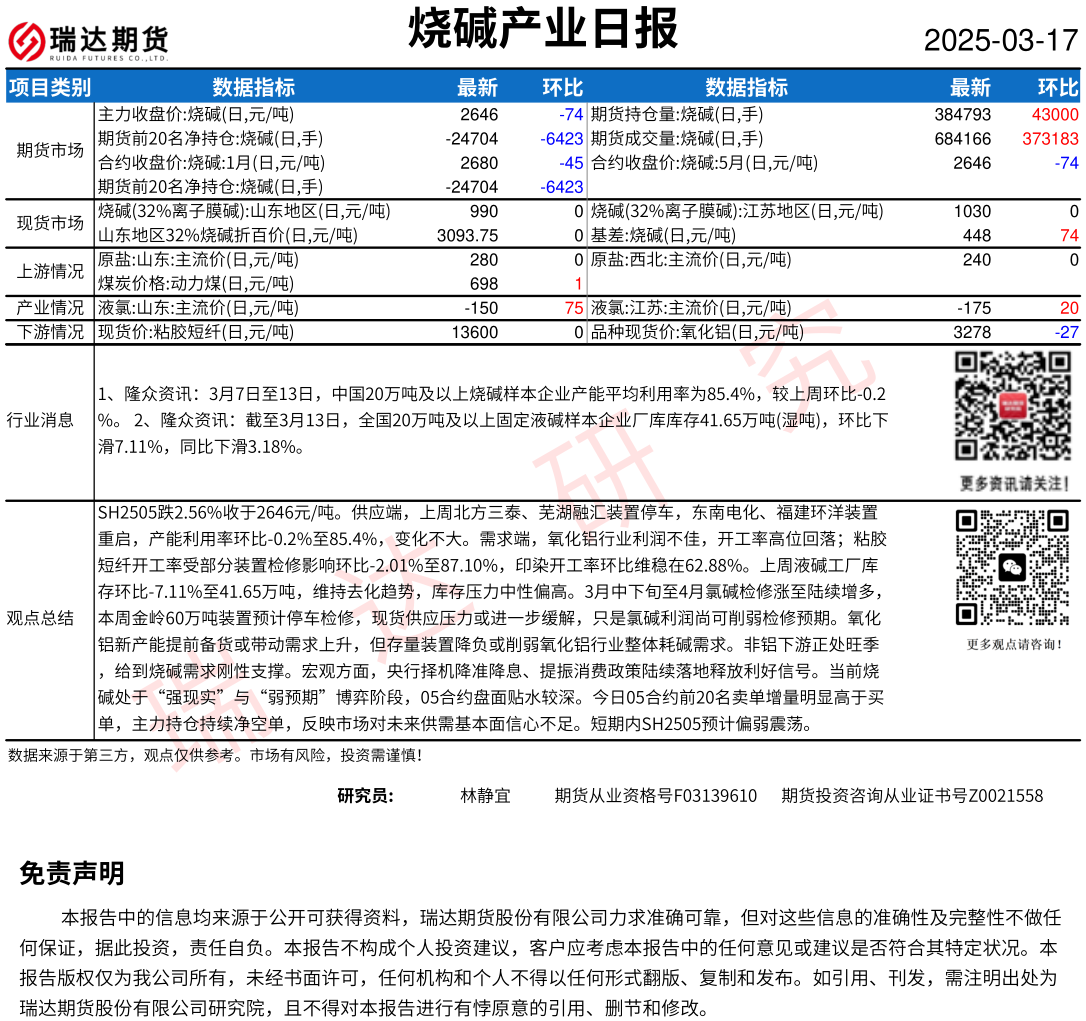Click 烧碱(32%离子膜碱):江苏地区 indicator
1086x1021 pixels.
[737, 211]
